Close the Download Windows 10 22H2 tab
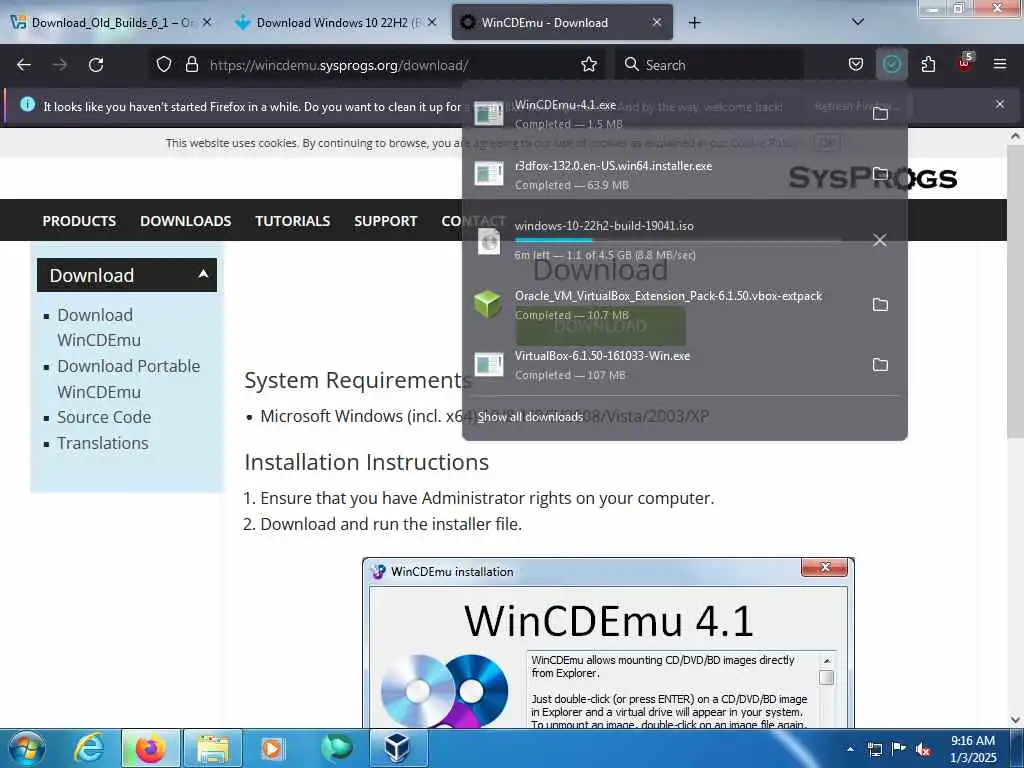Screen dimensions: 1024x768 pyautogui.click(x=432, y=22)
